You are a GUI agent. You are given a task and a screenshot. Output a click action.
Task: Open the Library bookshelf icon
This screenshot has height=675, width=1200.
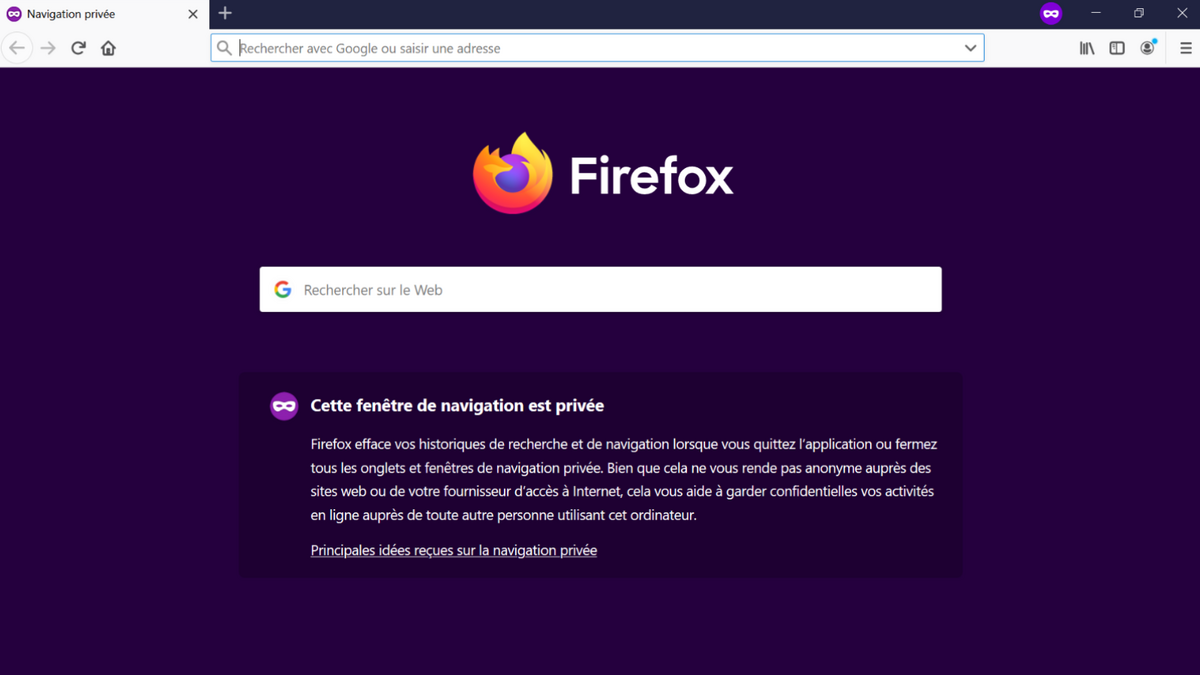click(1087, 48)
